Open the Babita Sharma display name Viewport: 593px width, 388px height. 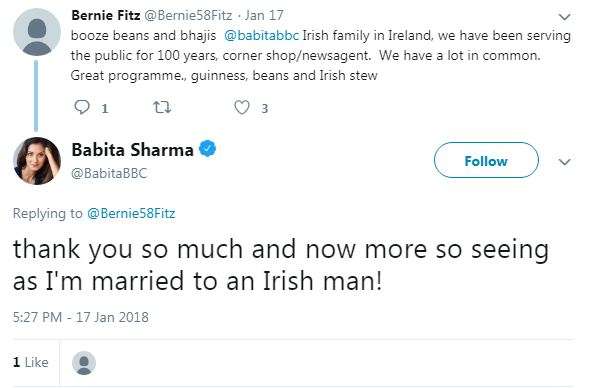133,150
